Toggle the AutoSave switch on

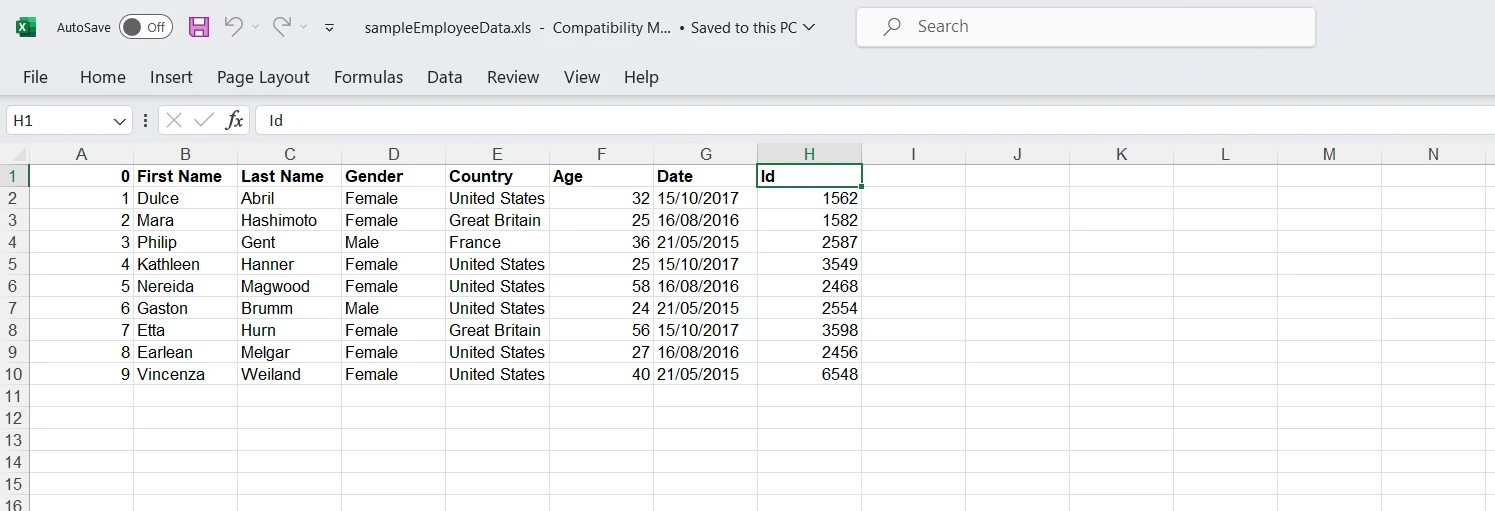coord(145,28)
